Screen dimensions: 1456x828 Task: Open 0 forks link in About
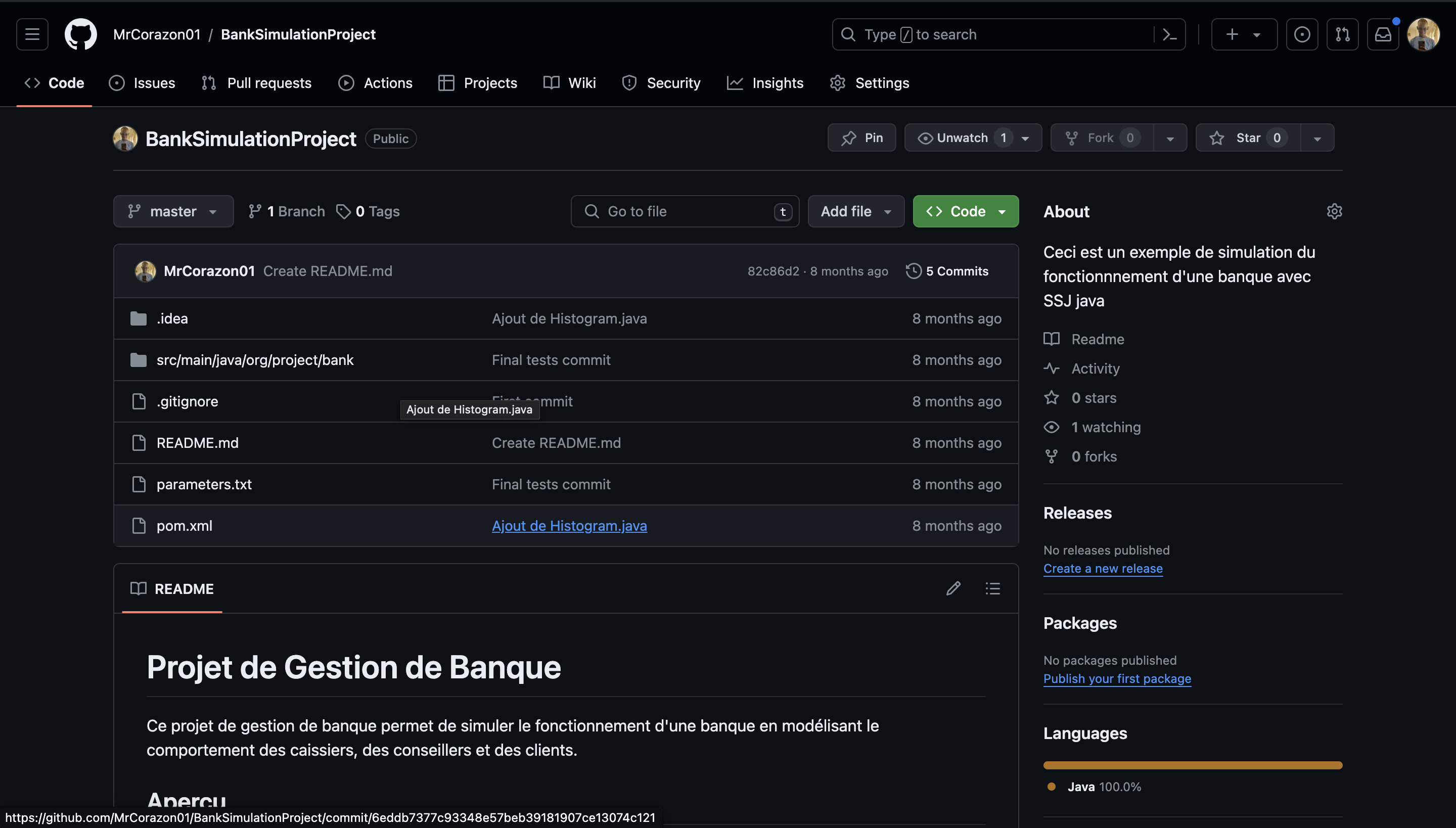1081,456
